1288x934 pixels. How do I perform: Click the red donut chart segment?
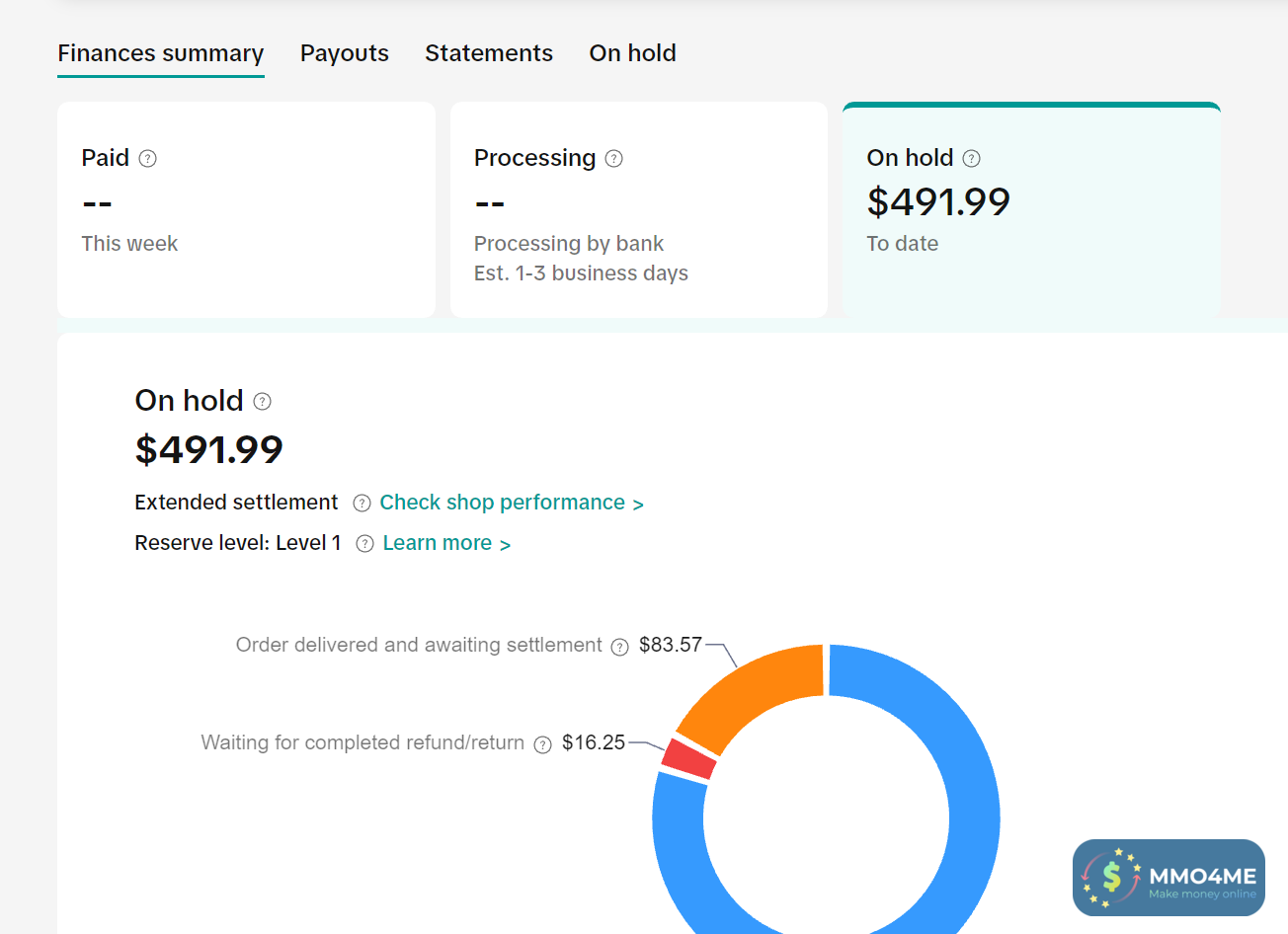coord(688,759)
